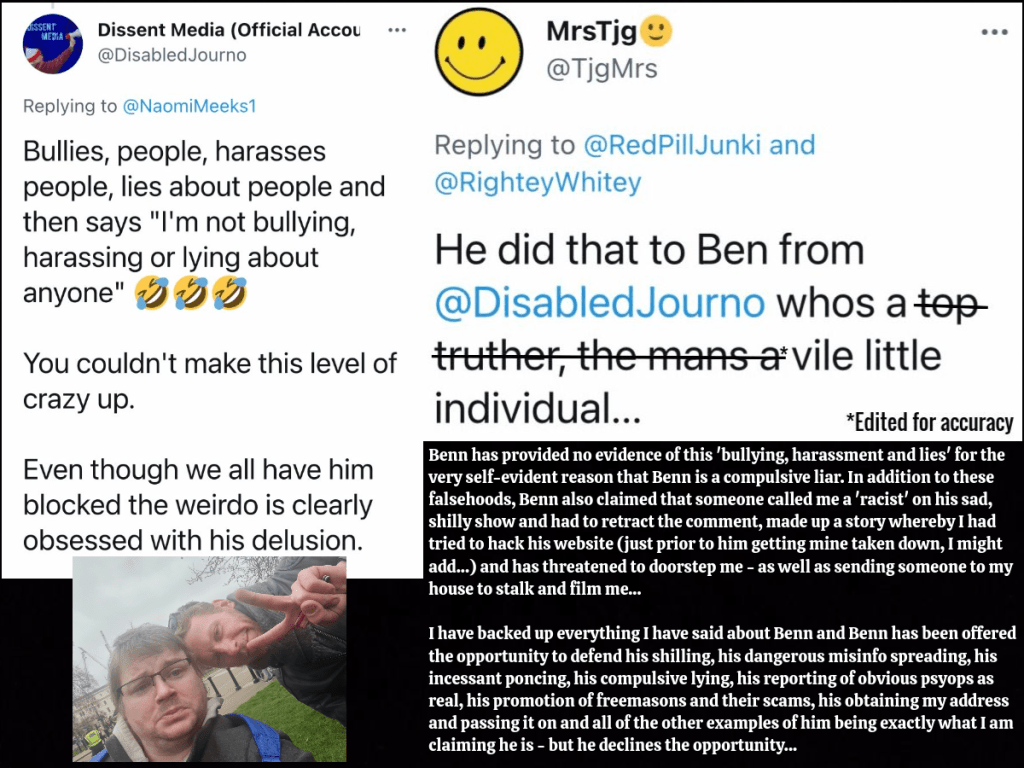
Task: Click the @DisabledJourno handle under Dissent Media
Action: pos(172,56)
